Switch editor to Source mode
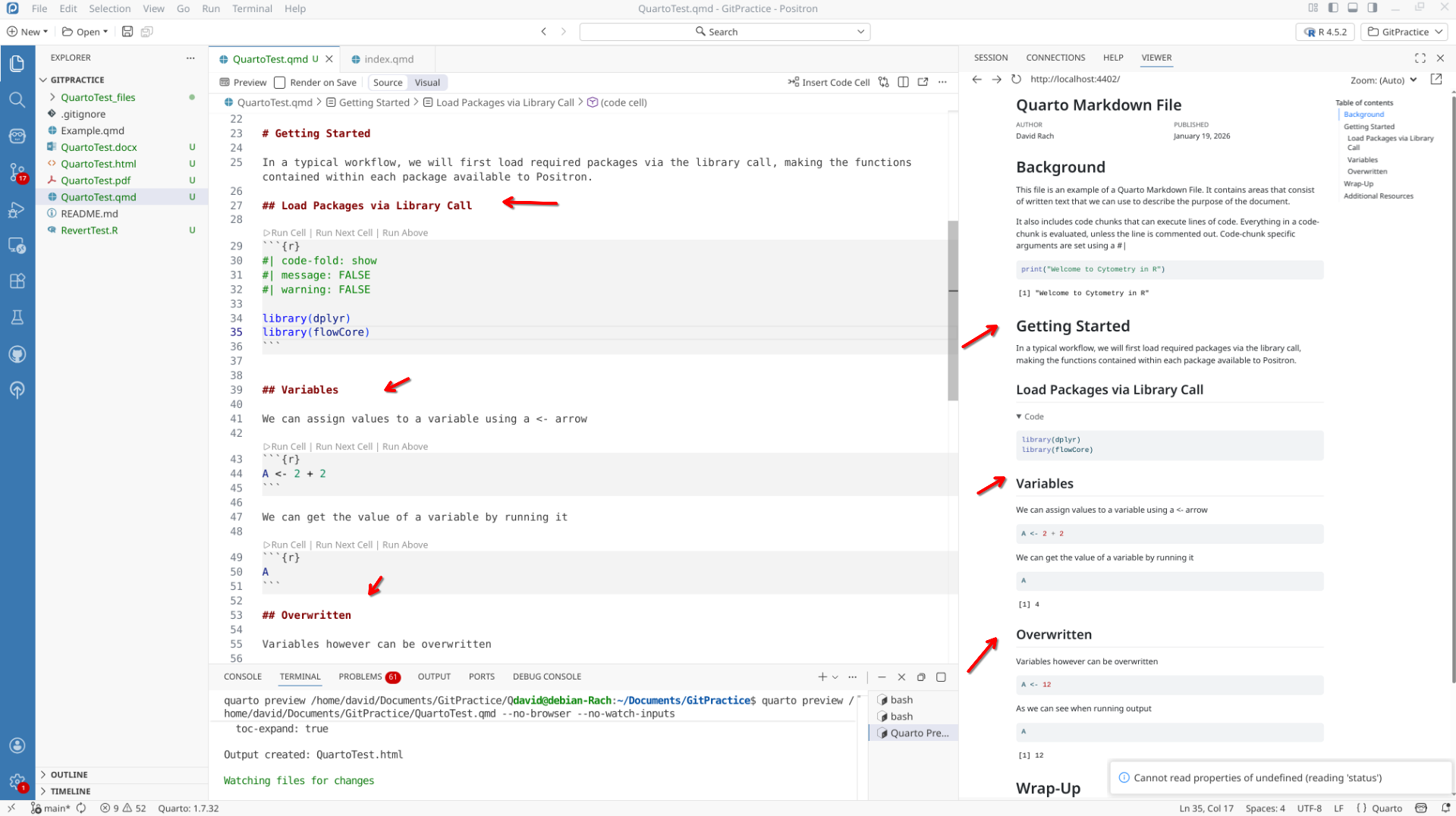Screen dimensions: 1456x816 point(388,83)
